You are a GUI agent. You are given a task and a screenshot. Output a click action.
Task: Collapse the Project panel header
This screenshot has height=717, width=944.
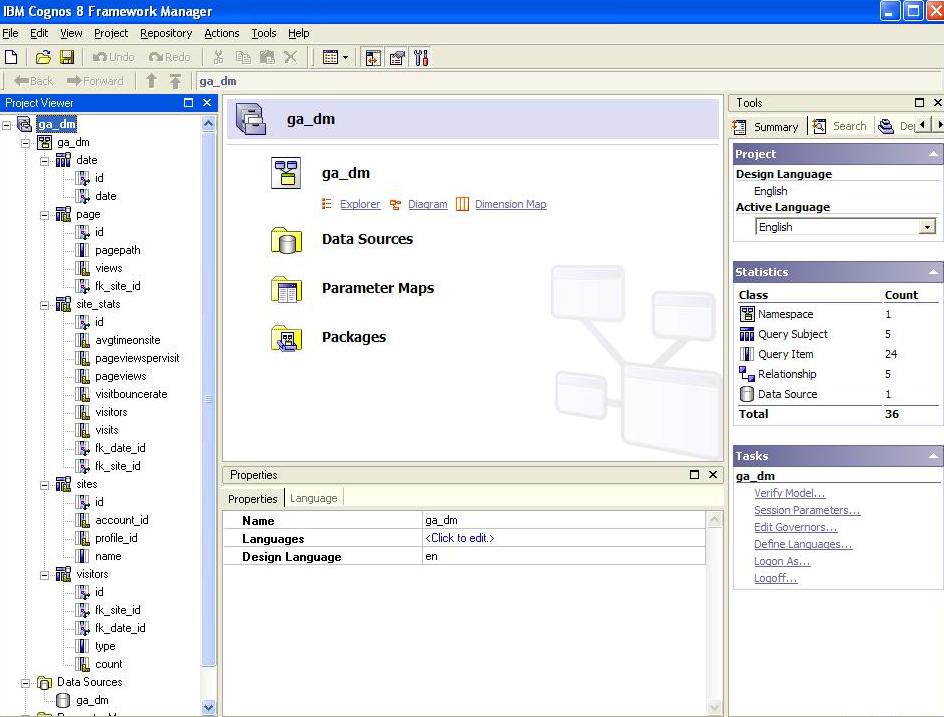pos(931,154)
